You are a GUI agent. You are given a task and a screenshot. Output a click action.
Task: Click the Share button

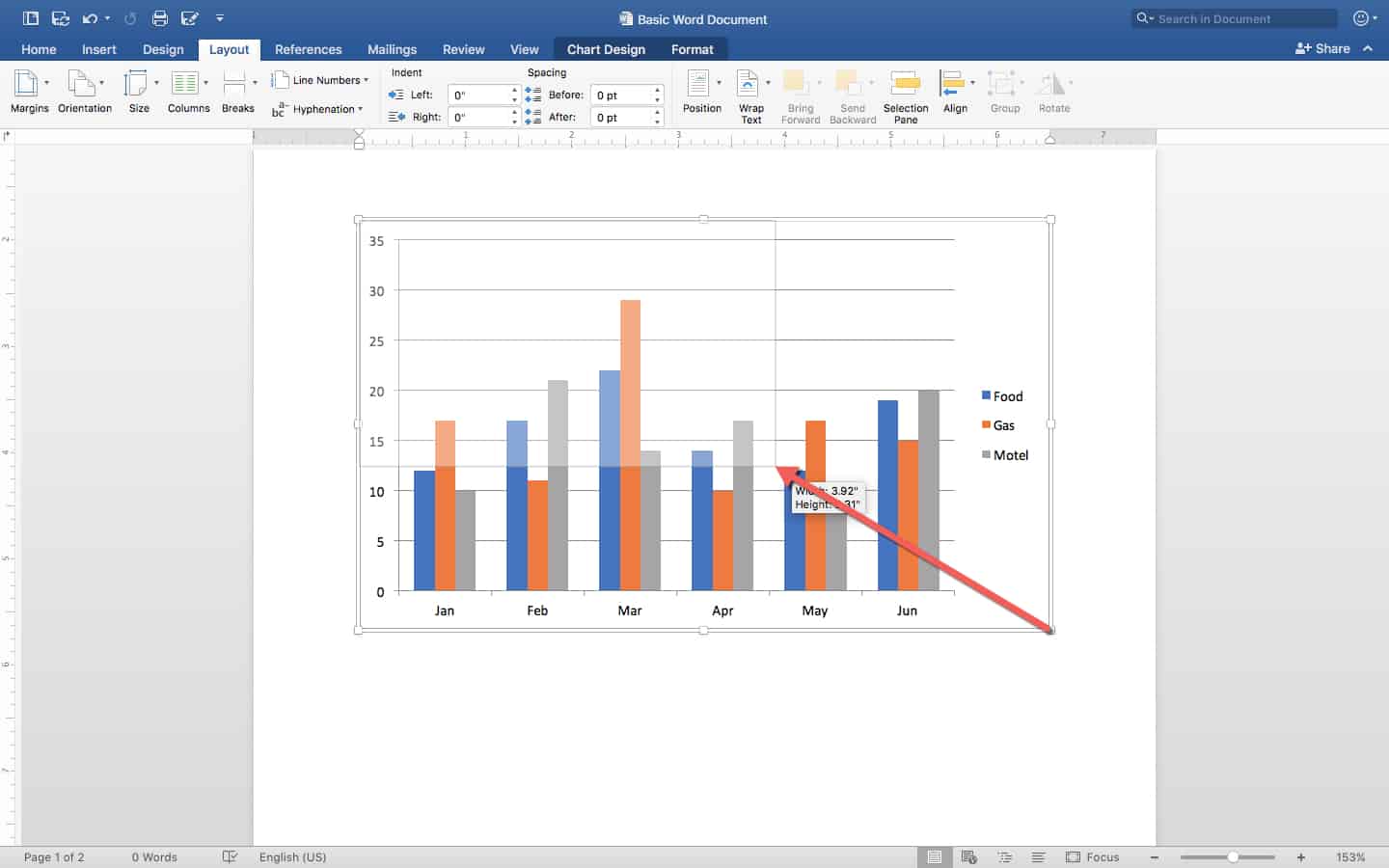click(1322, 48)
